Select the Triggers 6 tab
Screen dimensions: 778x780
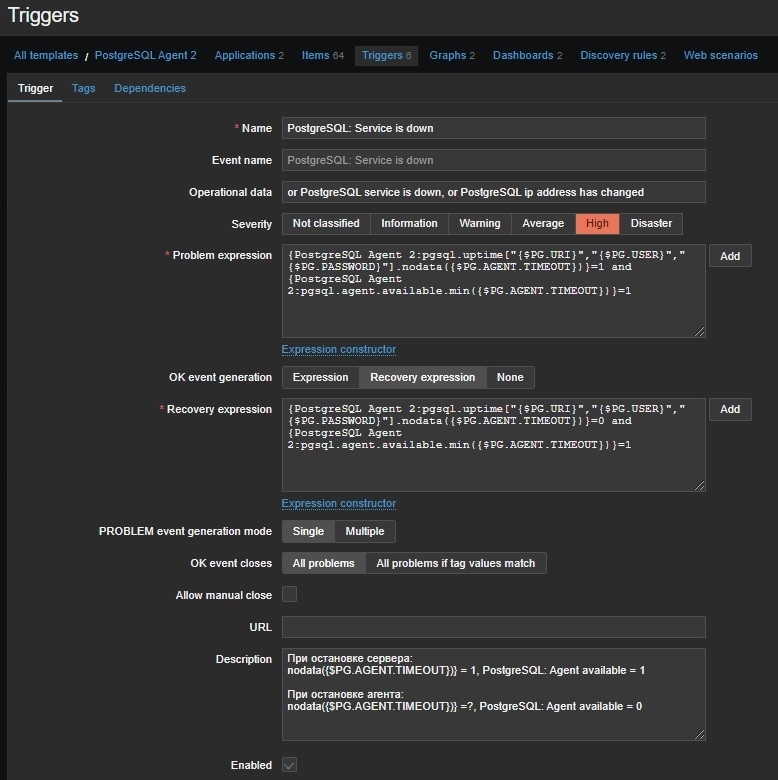click(387, 55)
